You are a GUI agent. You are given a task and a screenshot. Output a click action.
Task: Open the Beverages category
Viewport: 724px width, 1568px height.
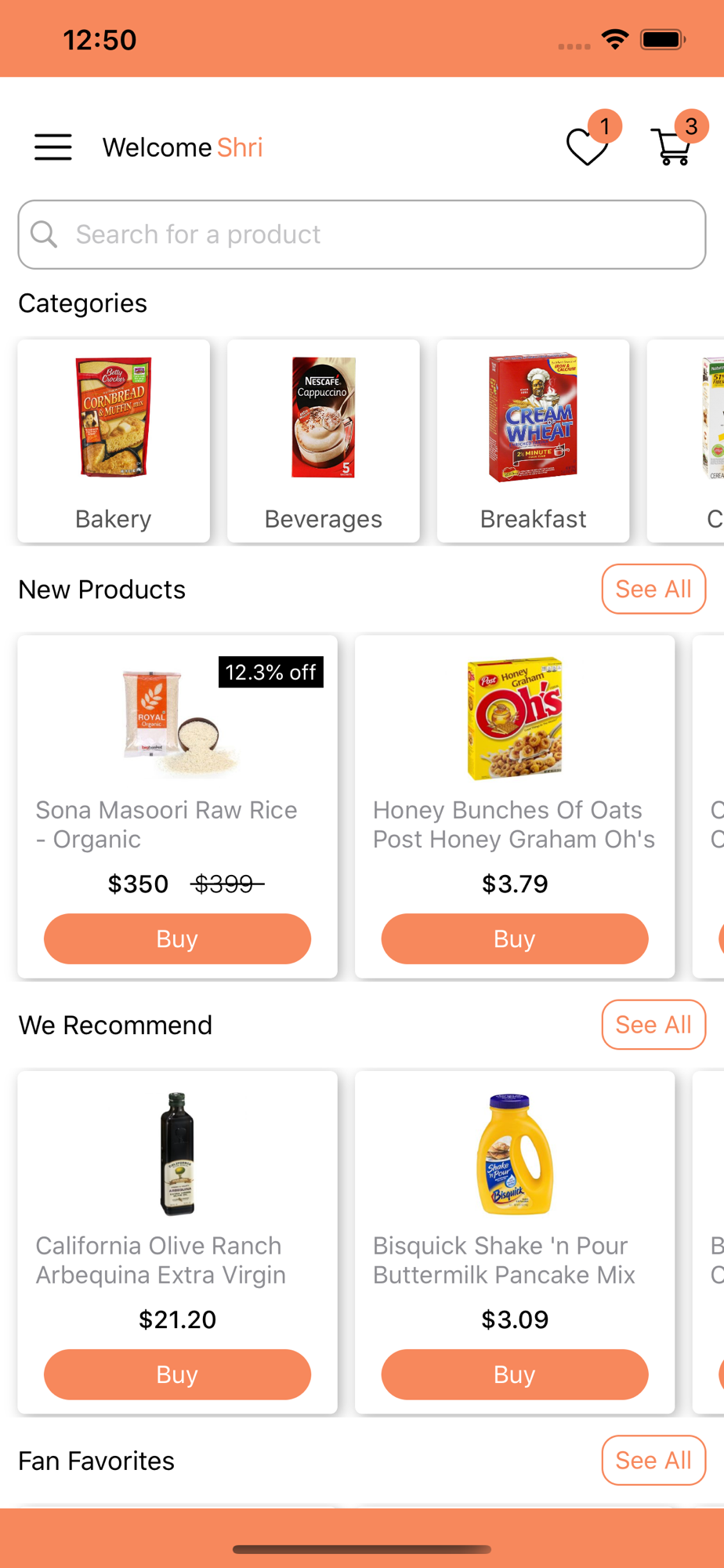pyautogui.click(x=324, y=441)
